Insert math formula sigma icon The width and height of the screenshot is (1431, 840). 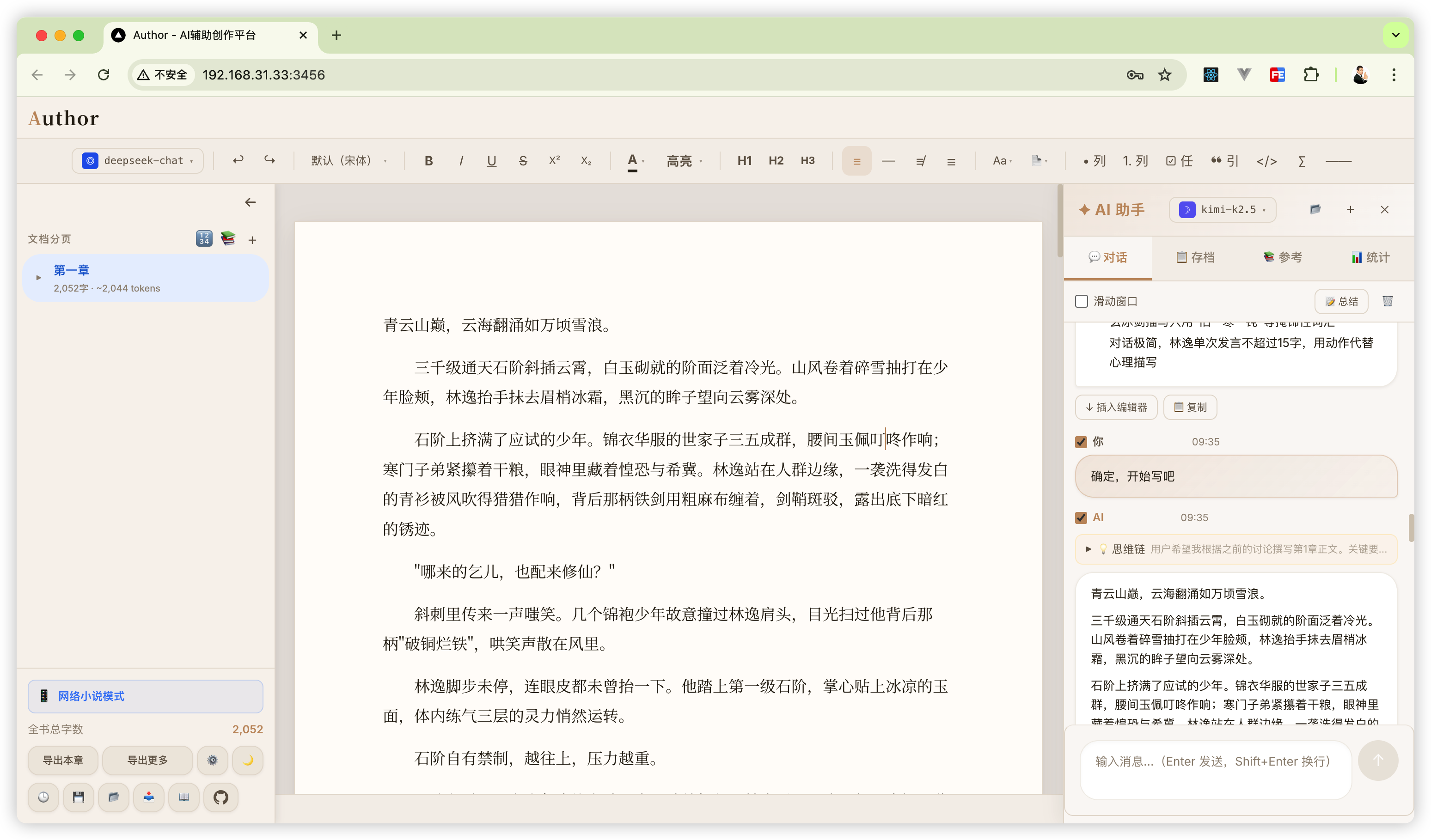tap(1302, 161)
